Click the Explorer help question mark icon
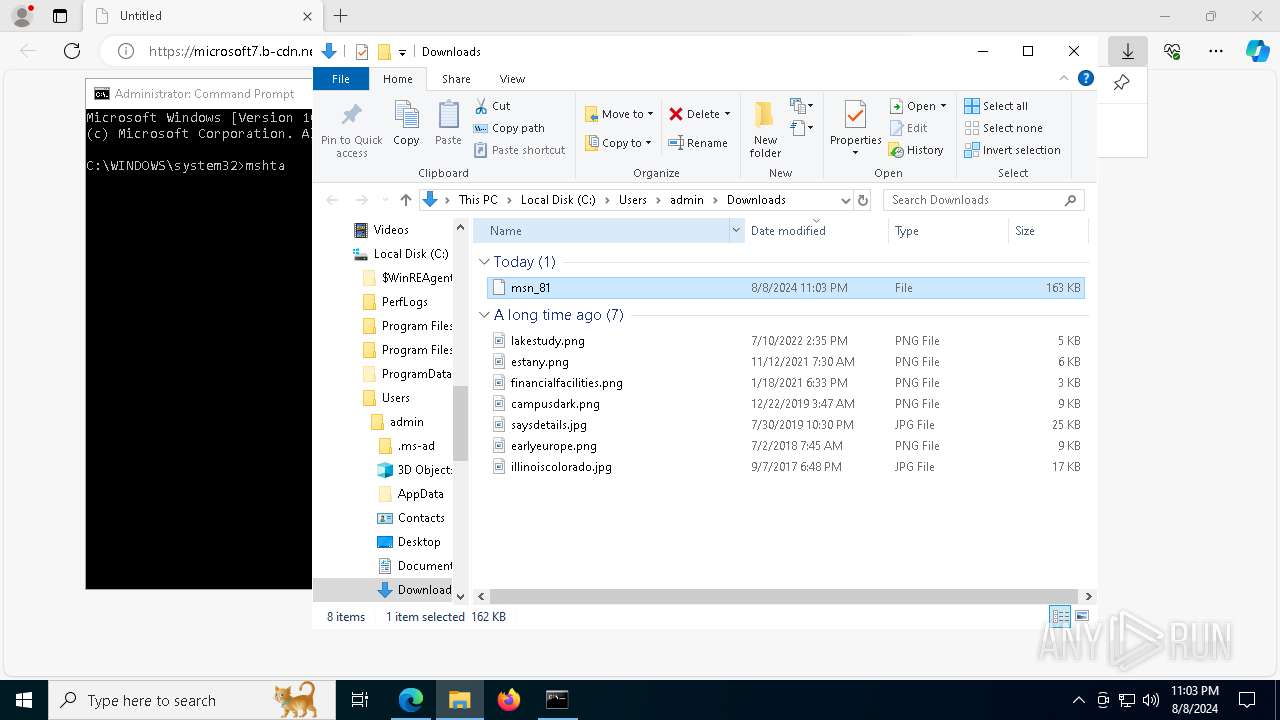Viewport: 1280px width, 720px height. (x=1086, y=78)
